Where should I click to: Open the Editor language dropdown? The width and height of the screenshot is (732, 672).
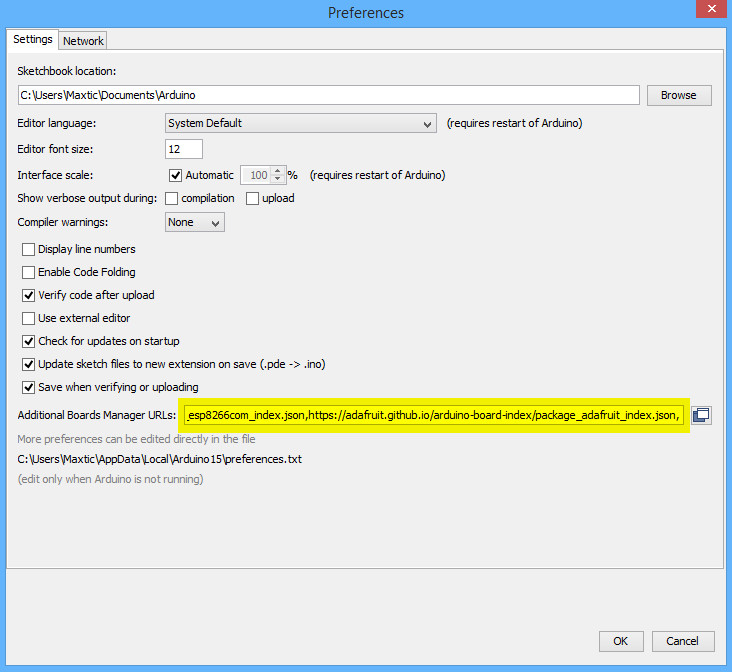(301, 123)
